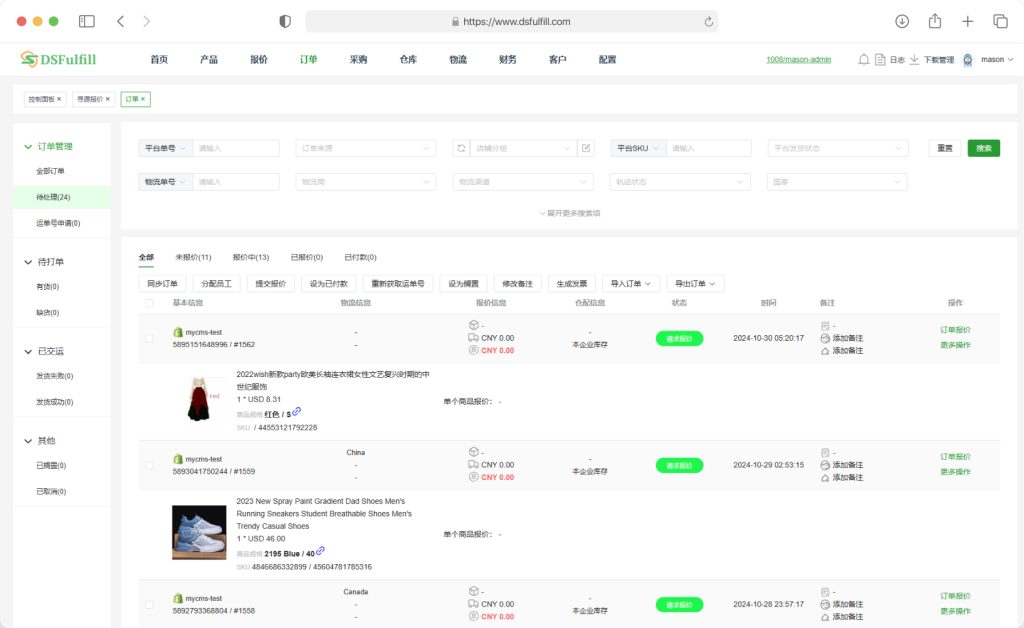Click the sneakers product thumbnail

(199, 532)
